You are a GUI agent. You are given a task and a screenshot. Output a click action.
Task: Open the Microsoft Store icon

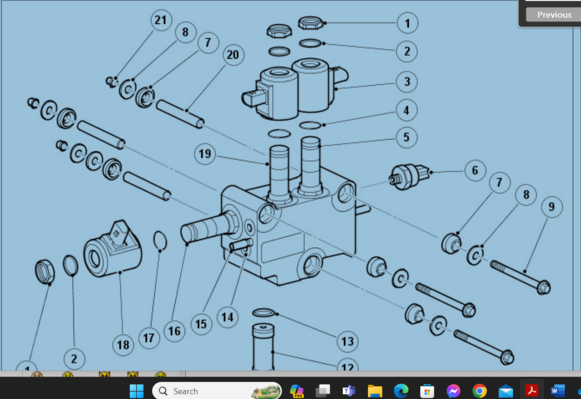pyautogui.click(x=427, y=391)
